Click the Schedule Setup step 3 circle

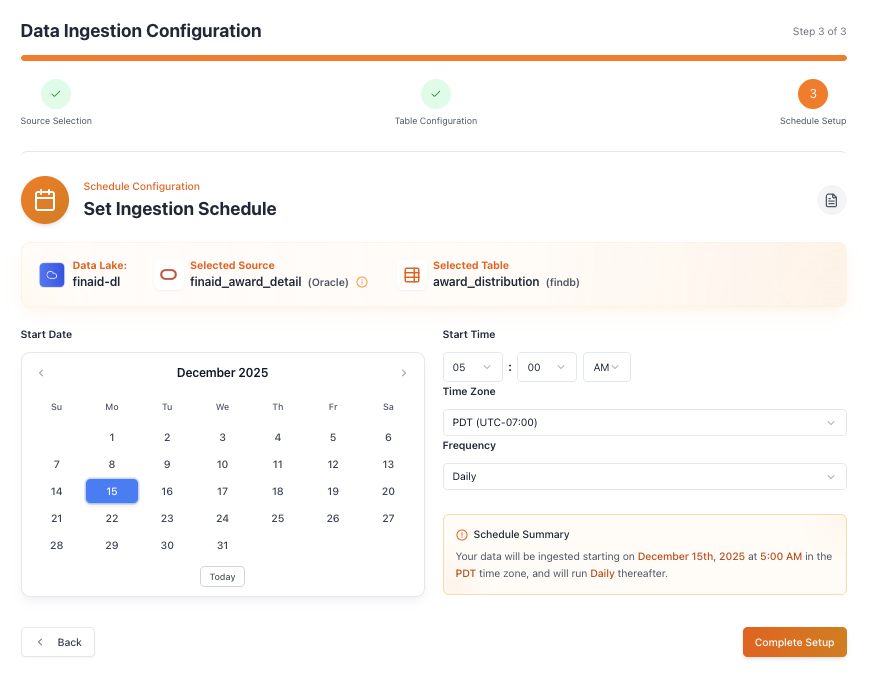pyautogui.click(x=812, y=94)
